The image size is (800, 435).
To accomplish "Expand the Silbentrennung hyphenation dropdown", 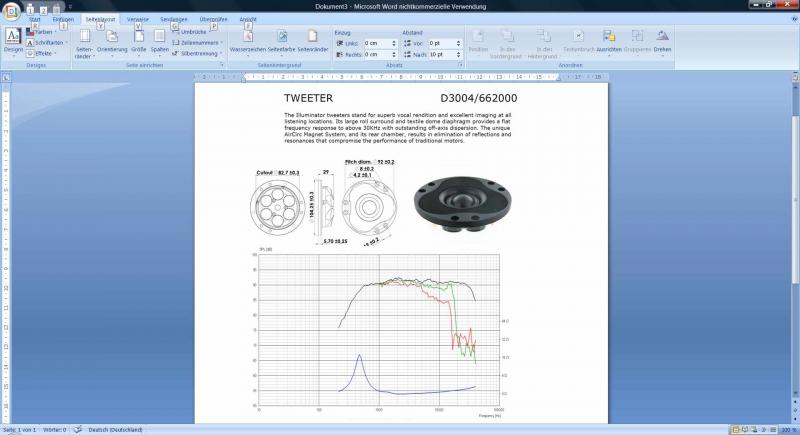I will pyautogui.click(x=197, y=53).
